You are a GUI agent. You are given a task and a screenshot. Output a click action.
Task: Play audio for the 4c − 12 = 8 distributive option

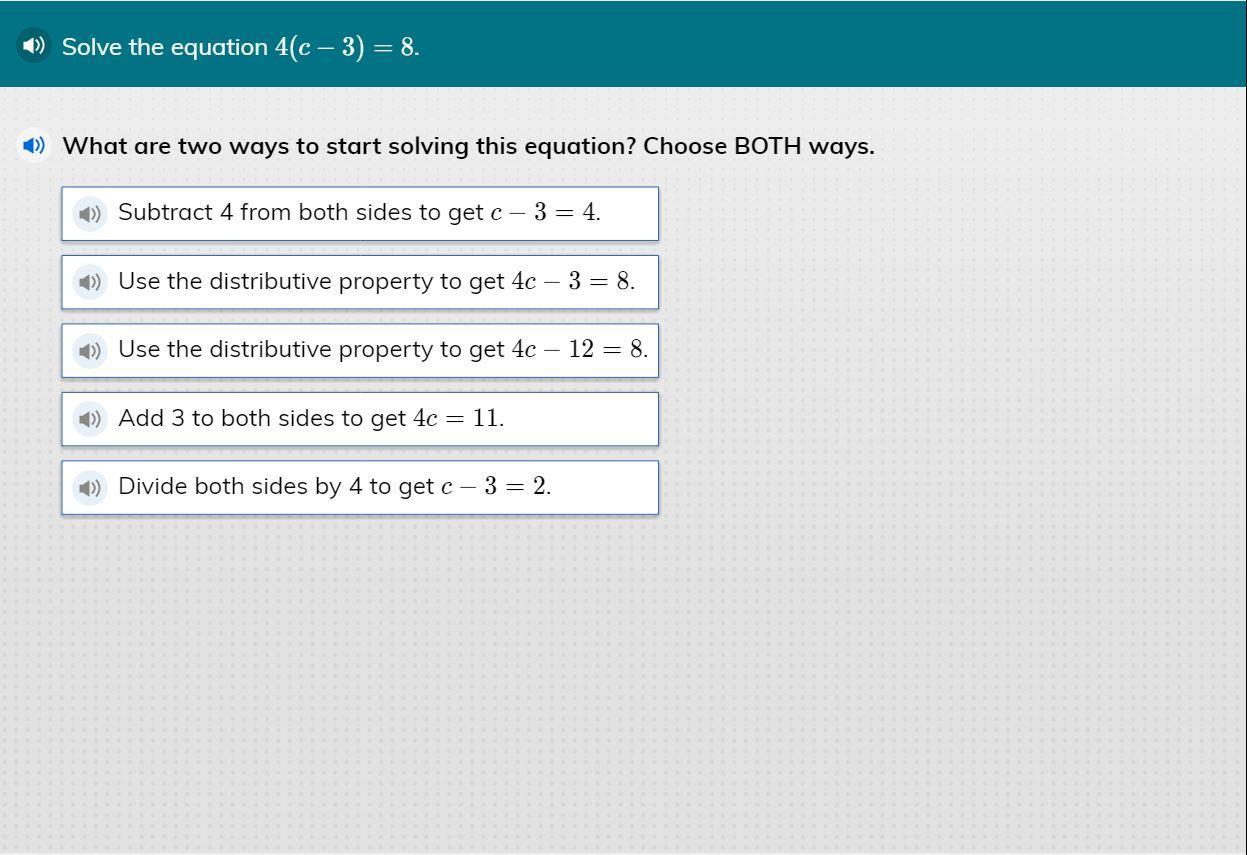click(x=90, y=350)
